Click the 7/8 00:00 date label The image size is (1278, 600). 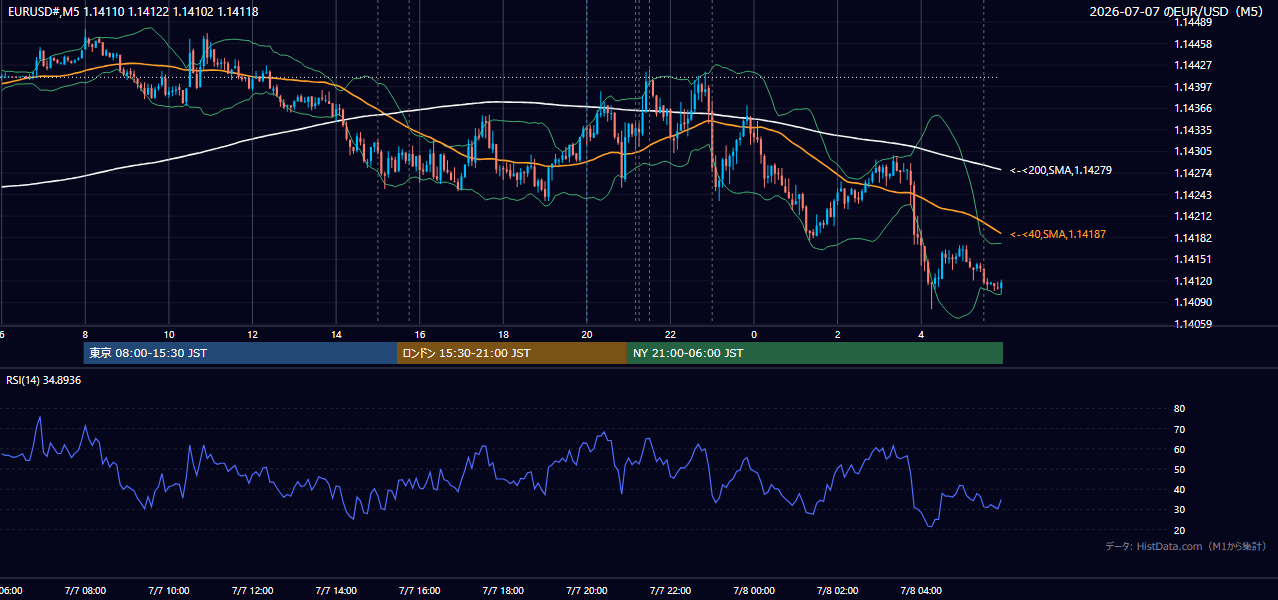[x=755, y=591]
